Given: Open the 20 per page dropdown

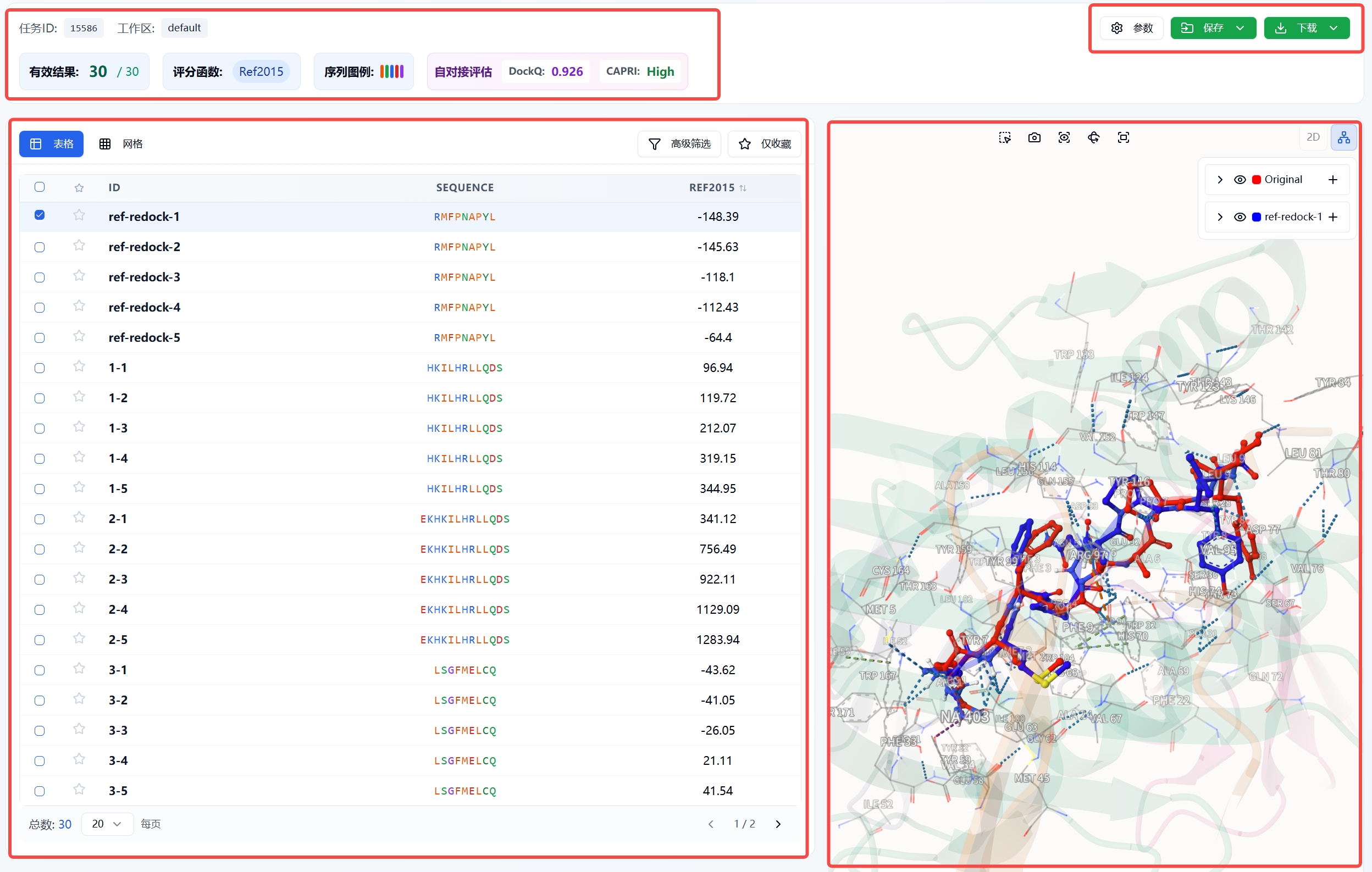Looking at the screenshot, I should coord(107,824).
